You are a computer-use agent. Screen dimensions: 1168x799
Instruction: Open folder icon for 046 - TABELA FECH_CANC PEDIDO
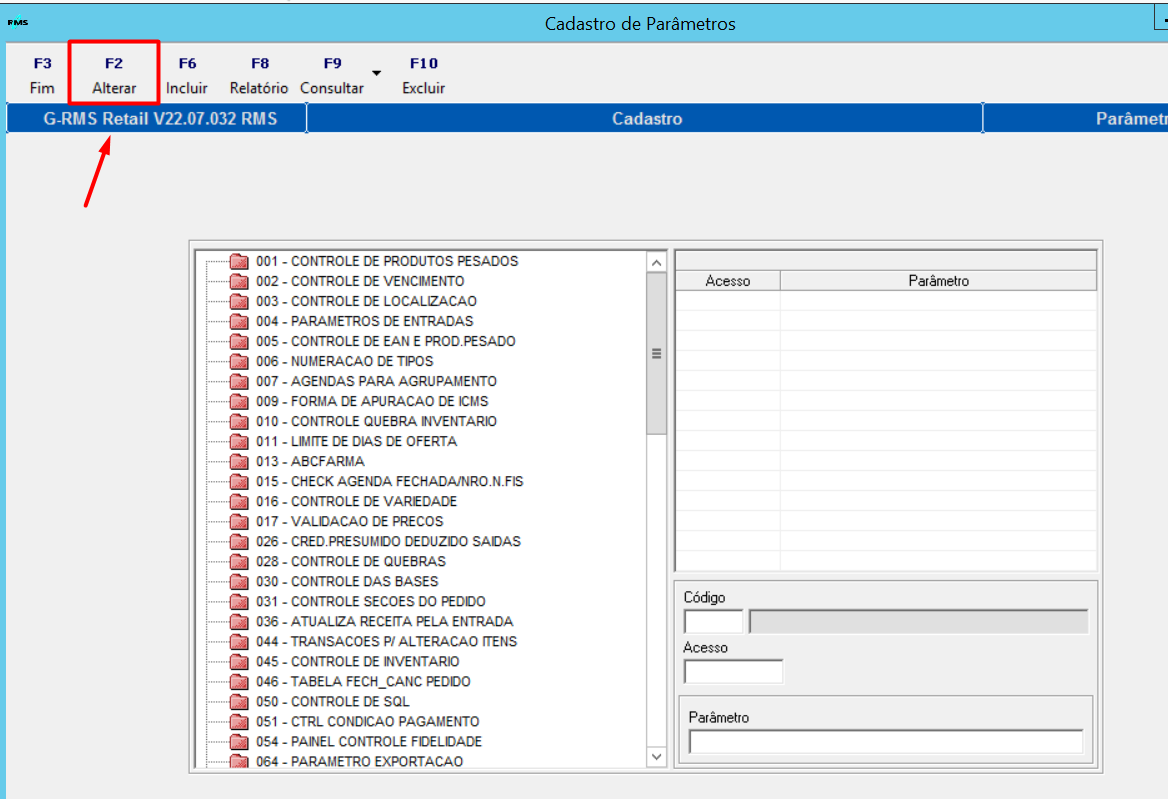(x=239, y=682)
